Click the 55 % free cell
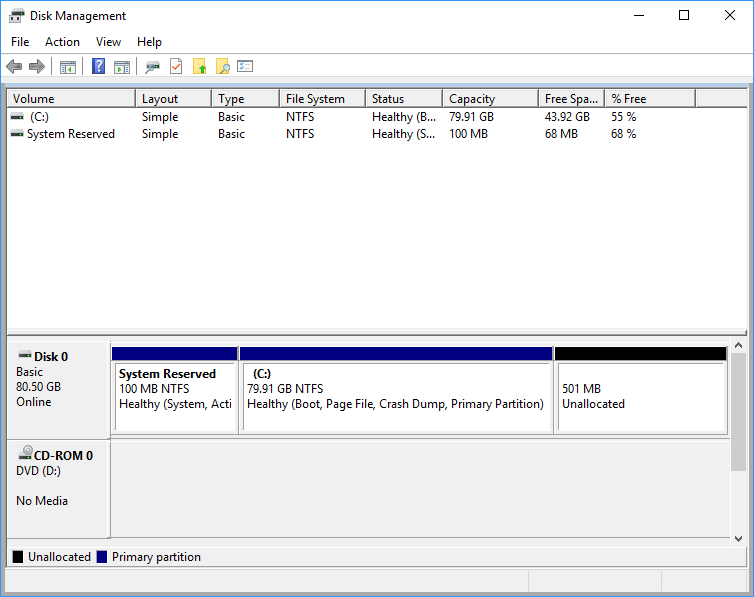 coord(623,117)
